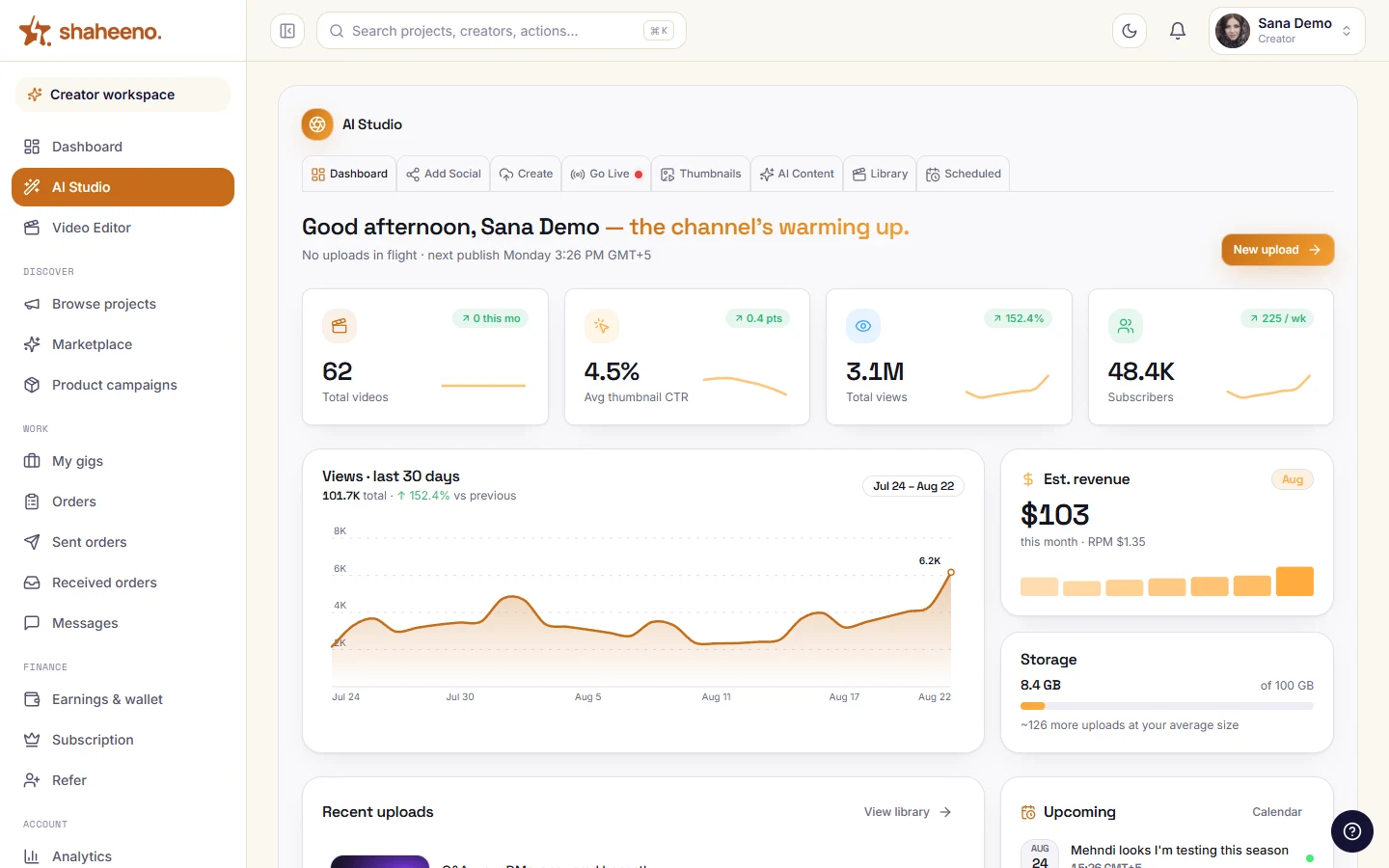Open Video Editor
1389x868 pixels.
tap(123, 228)
